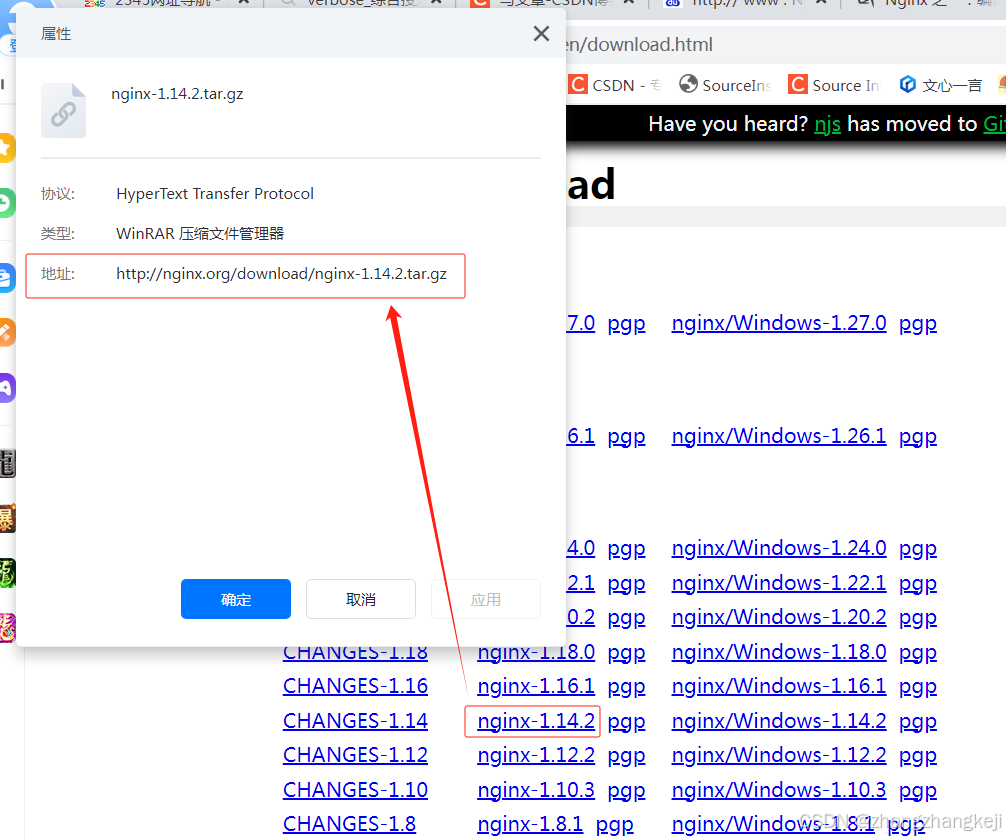Open the 文心一言 bookmark icon
This screenshot has width=1006, height=839.
[908, 84]
